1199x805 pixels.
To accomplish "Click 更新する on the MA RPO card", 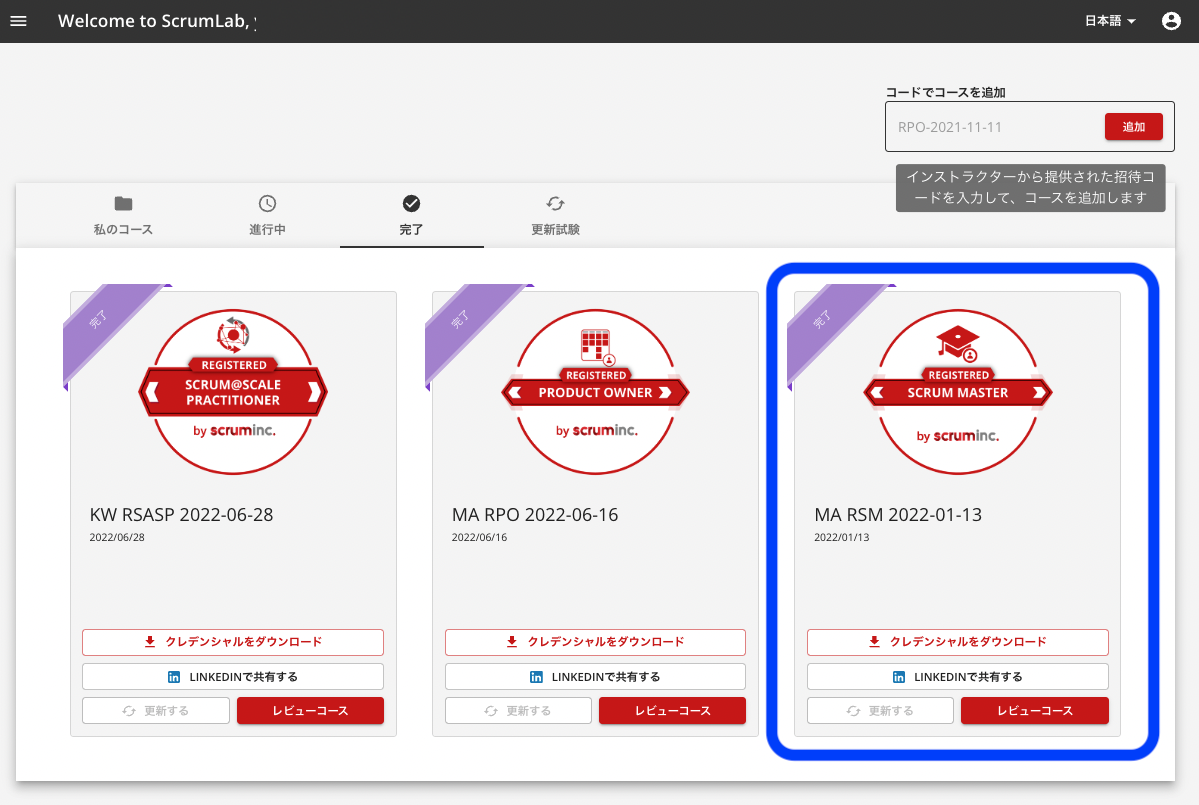I will (x=518, y=711).
